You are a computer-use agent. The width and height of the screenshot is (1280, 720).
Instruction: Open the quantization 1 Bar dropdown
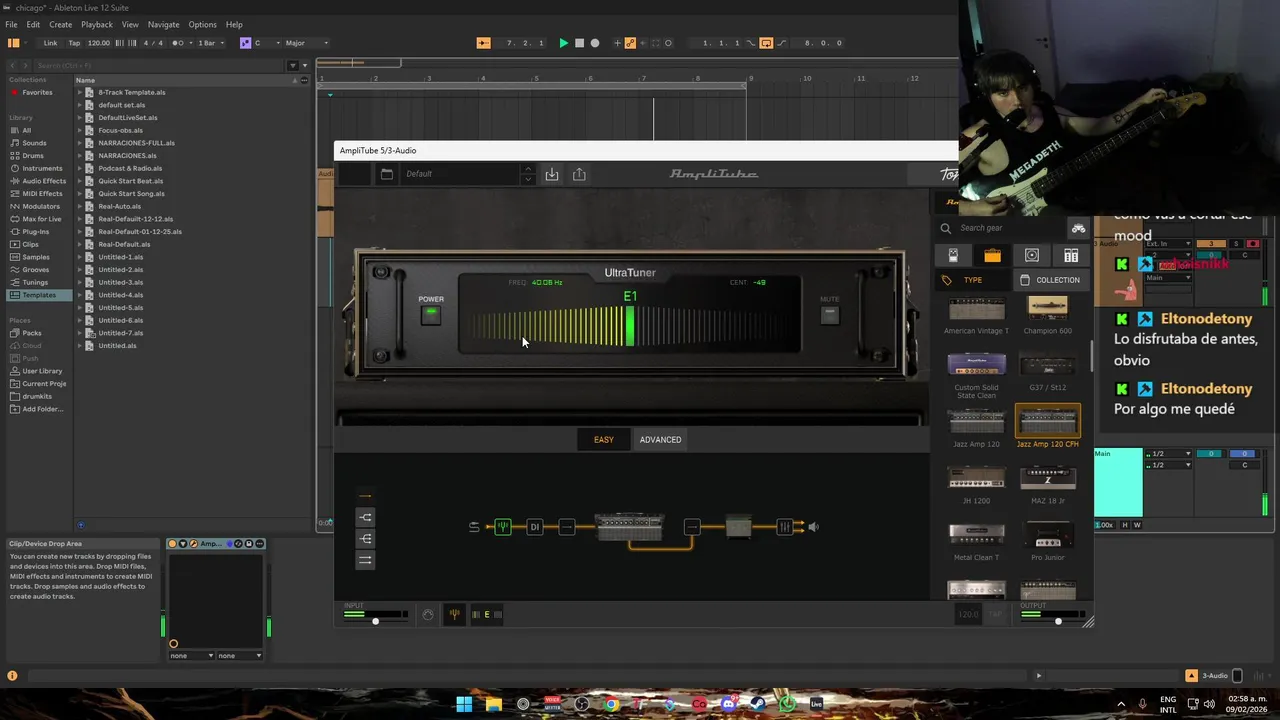[x=210, y=43]
